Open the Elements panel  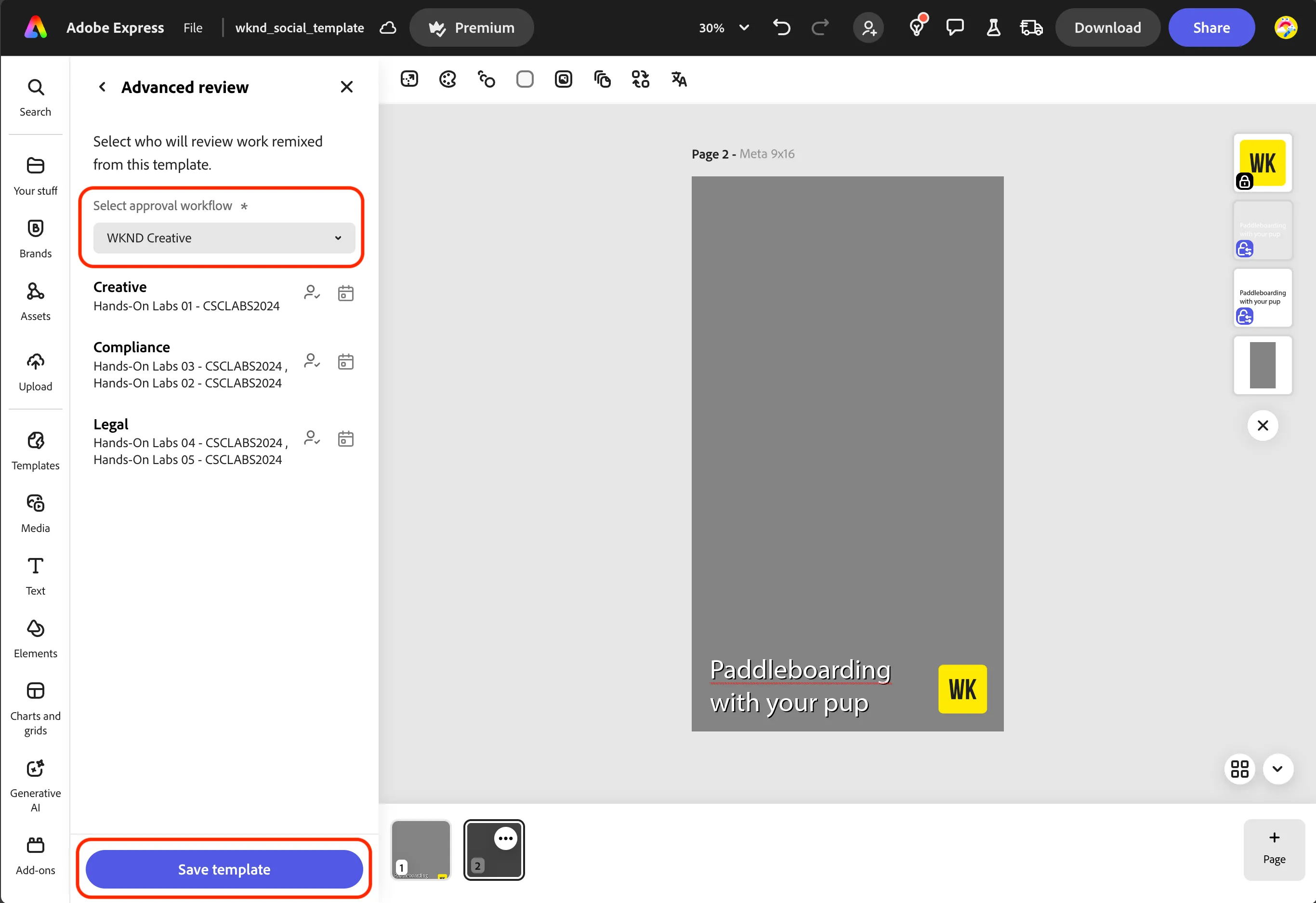[35, 639]
